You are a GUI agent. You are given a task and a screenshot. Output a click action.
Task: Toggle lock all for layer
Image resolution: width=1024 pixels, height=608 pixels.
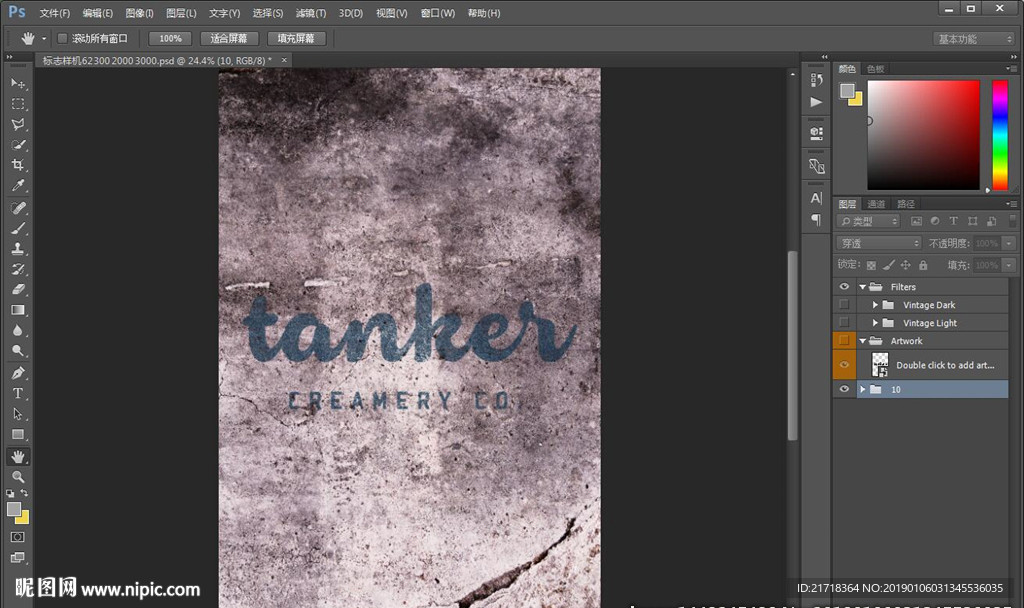tap(923, 265)
